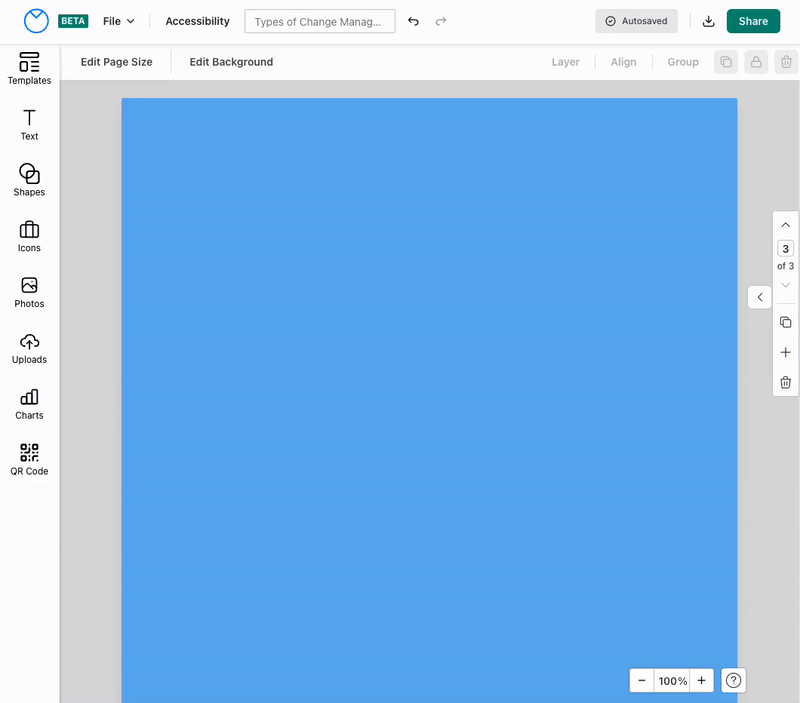Open the Photos panel

(29, 291)
